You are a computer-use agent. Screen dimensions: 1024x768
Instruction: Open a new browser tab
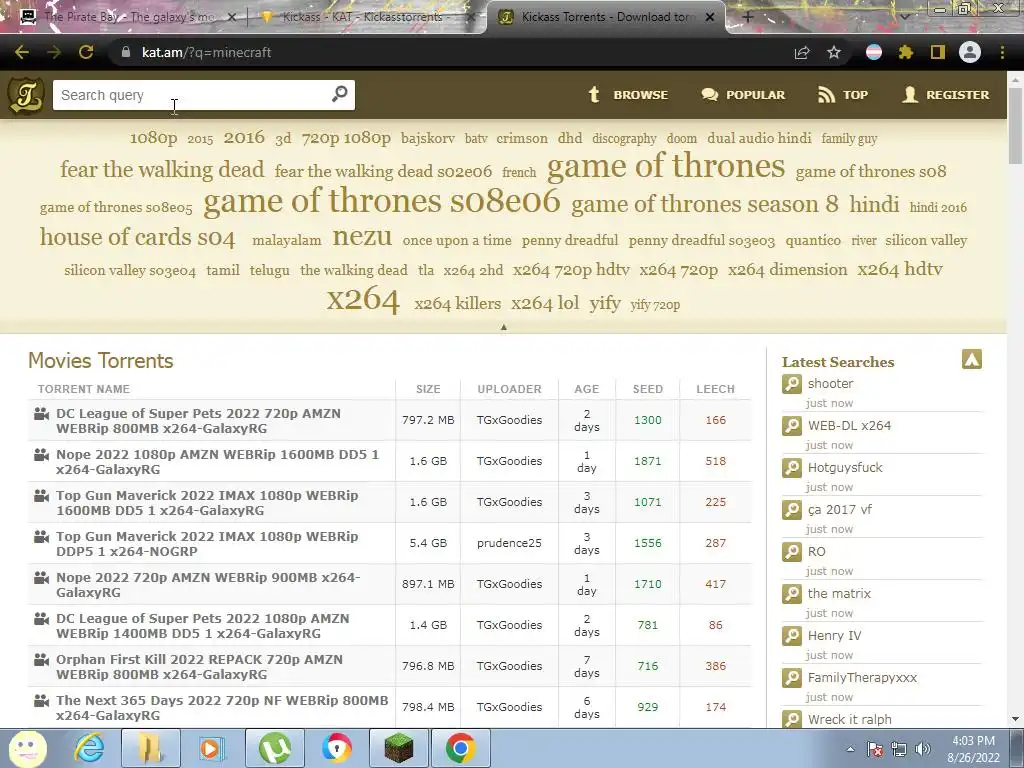point(748,17)
